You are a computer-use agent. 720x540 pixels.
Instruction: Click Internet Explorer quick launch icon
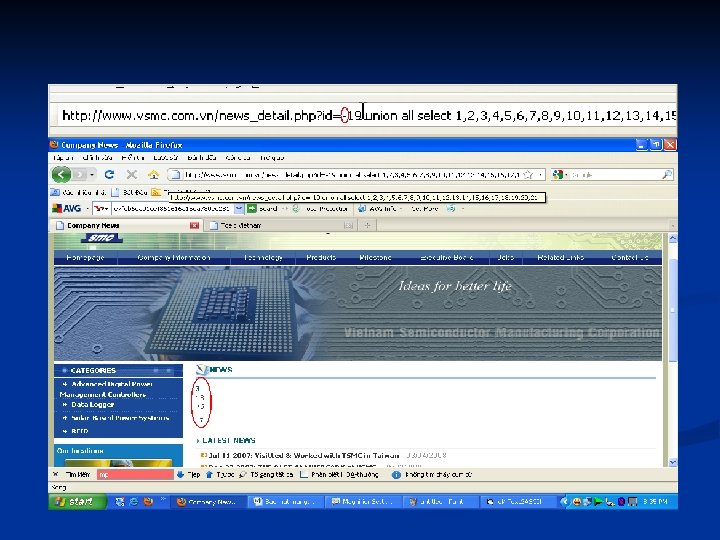tap(134, 502)
